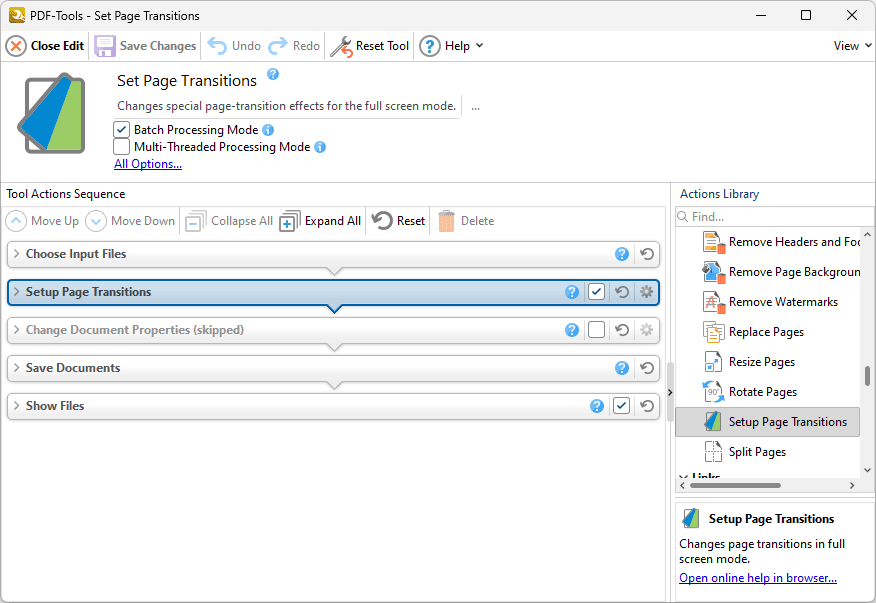Image resolution: width=876 pixels, height=603 pixels.
Task: Click info icon for Multi-Threaded Processing Mode
Action: coord(320,147)
